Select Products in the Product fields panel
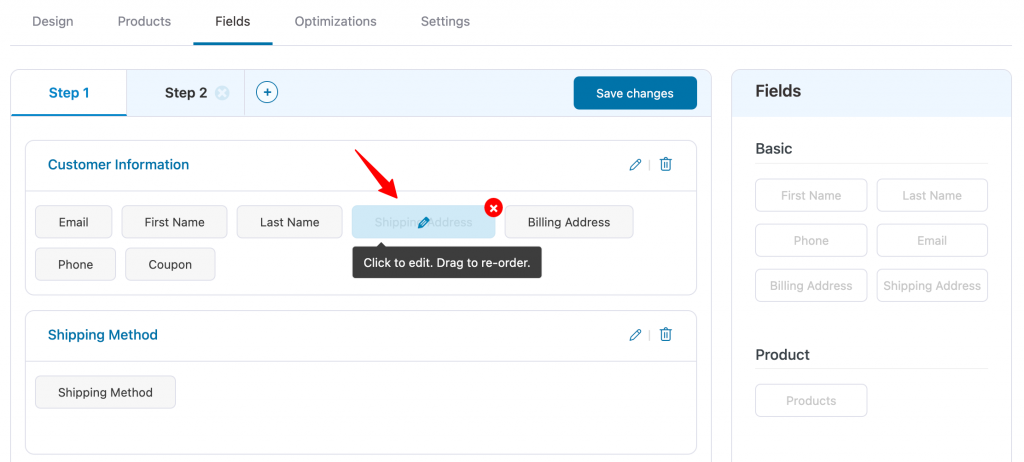 click(x=811, y=401)
